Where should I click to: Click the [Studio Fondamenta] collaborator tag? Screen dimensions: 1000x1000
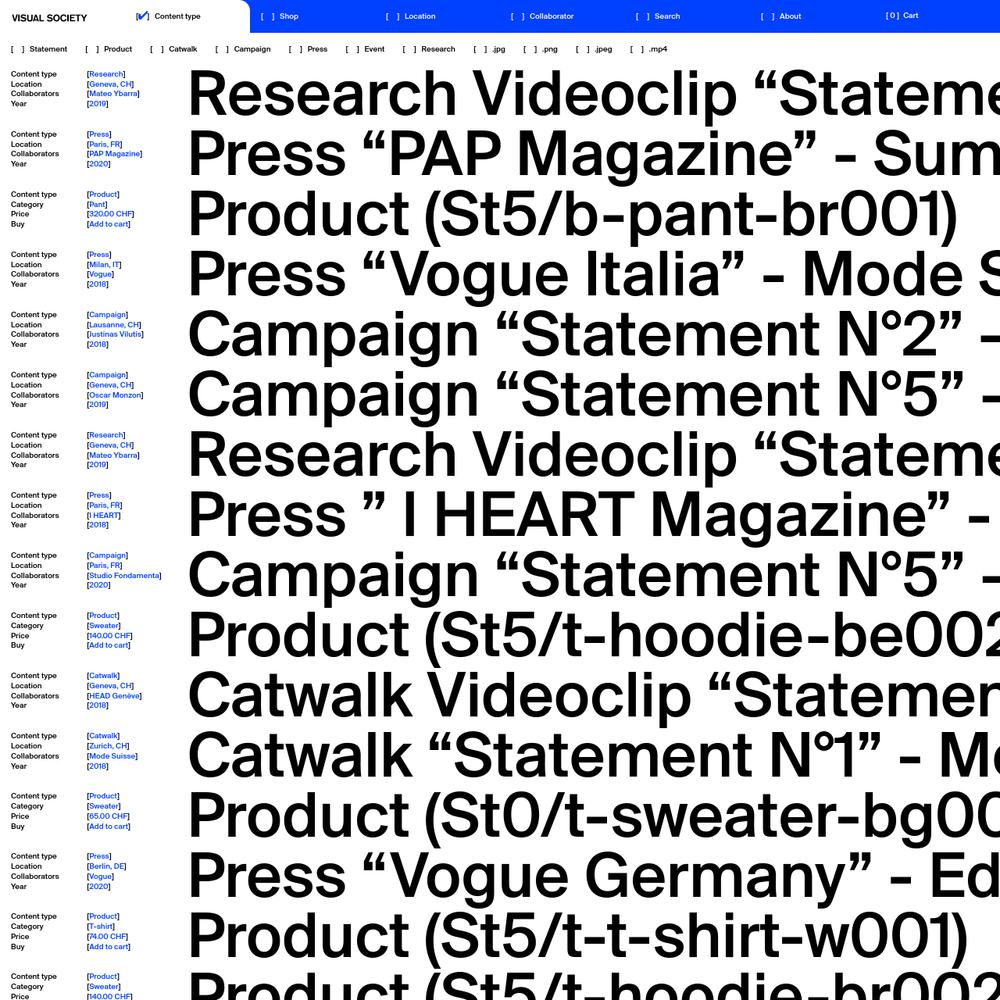124,575
